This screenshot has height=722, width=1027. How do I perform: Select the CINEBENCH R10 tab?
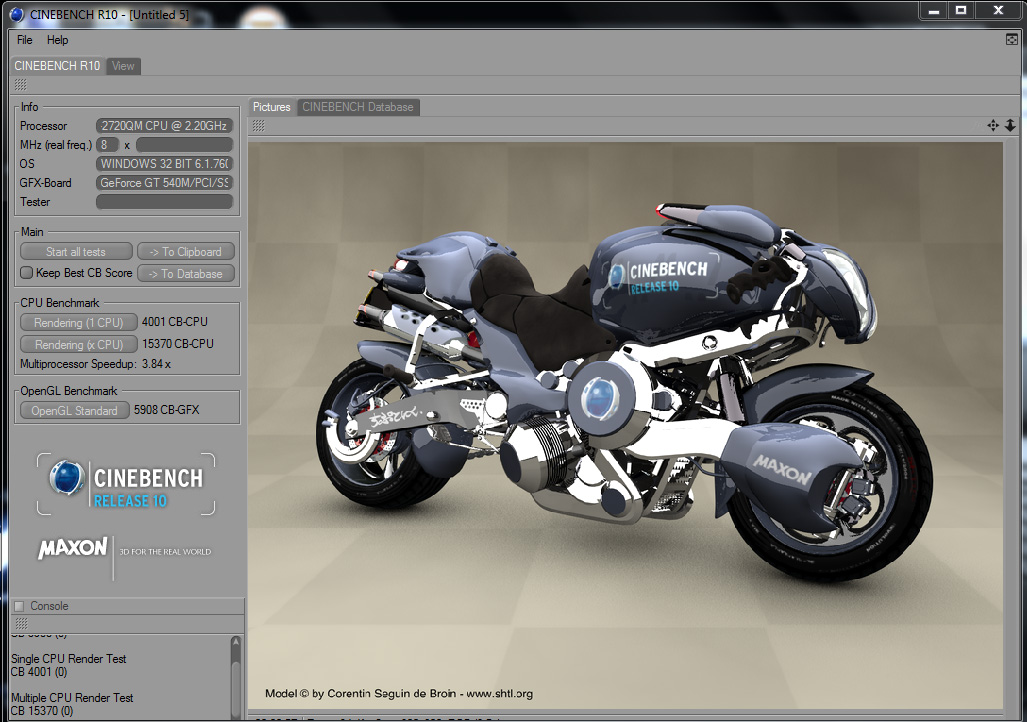pos(57,66)
